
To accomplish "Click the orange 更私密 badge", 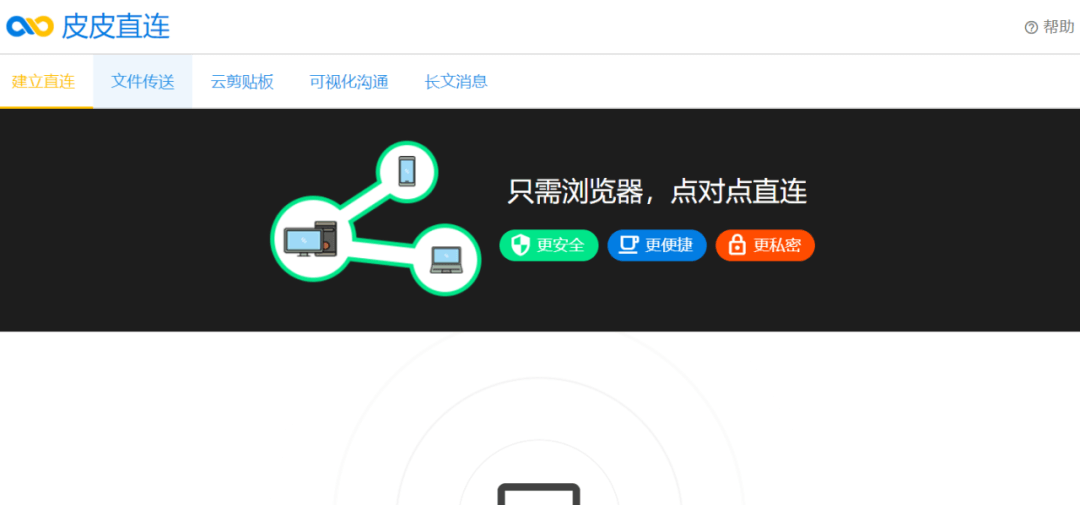I will (765, 245).
